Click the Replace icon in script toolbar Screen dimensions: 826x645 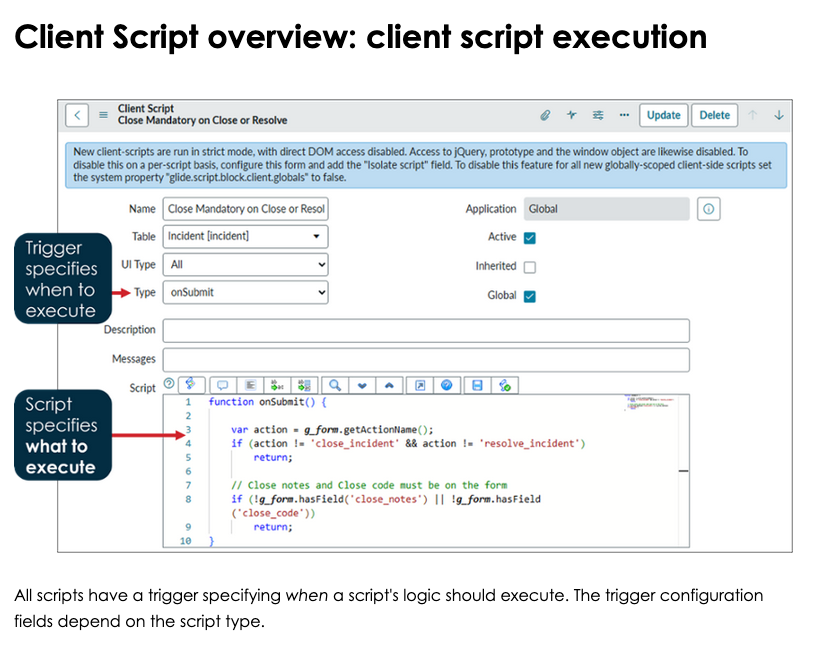click(x=277, y=385)
